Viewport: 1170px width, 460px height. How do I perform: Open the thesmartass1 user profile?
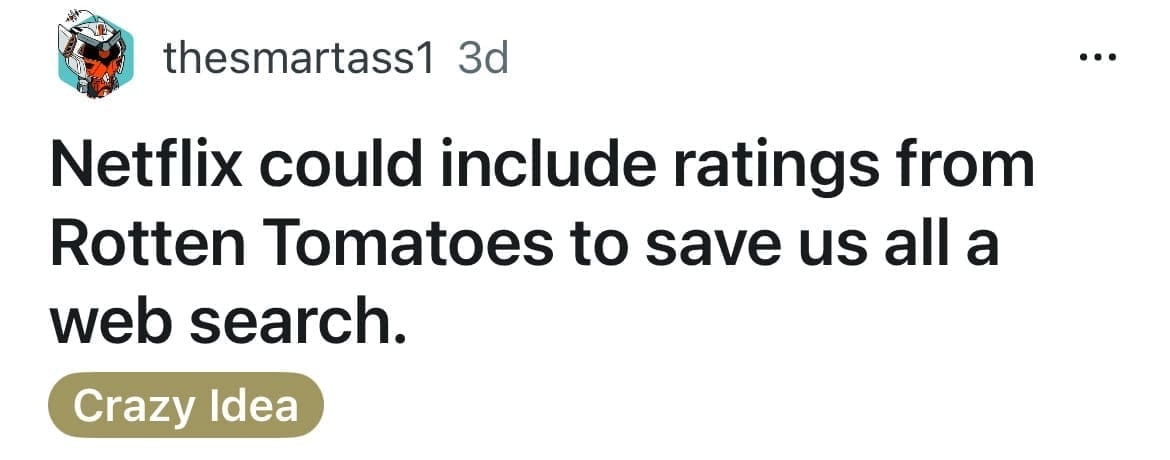pos(299,60)
